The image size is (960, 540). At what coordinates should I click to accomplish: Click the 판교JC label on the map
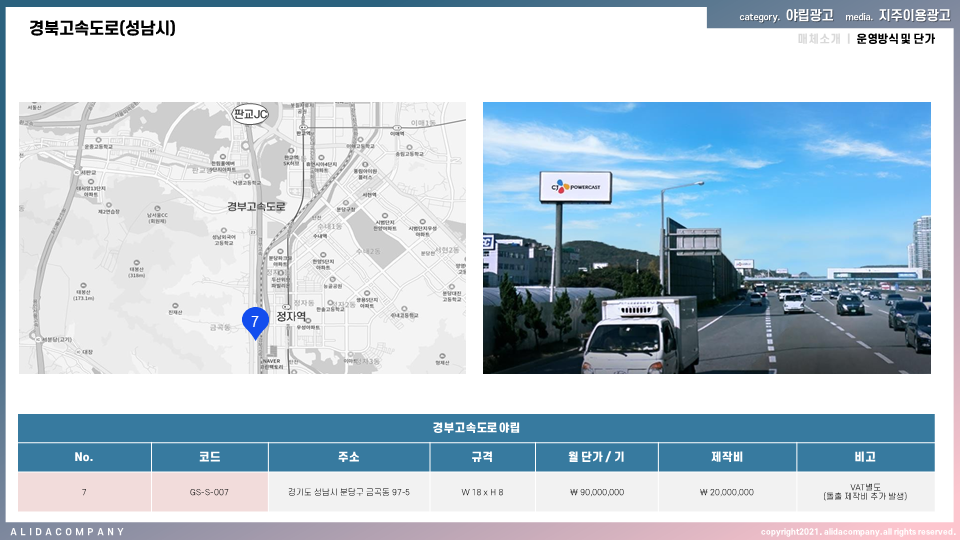[250, 114]
